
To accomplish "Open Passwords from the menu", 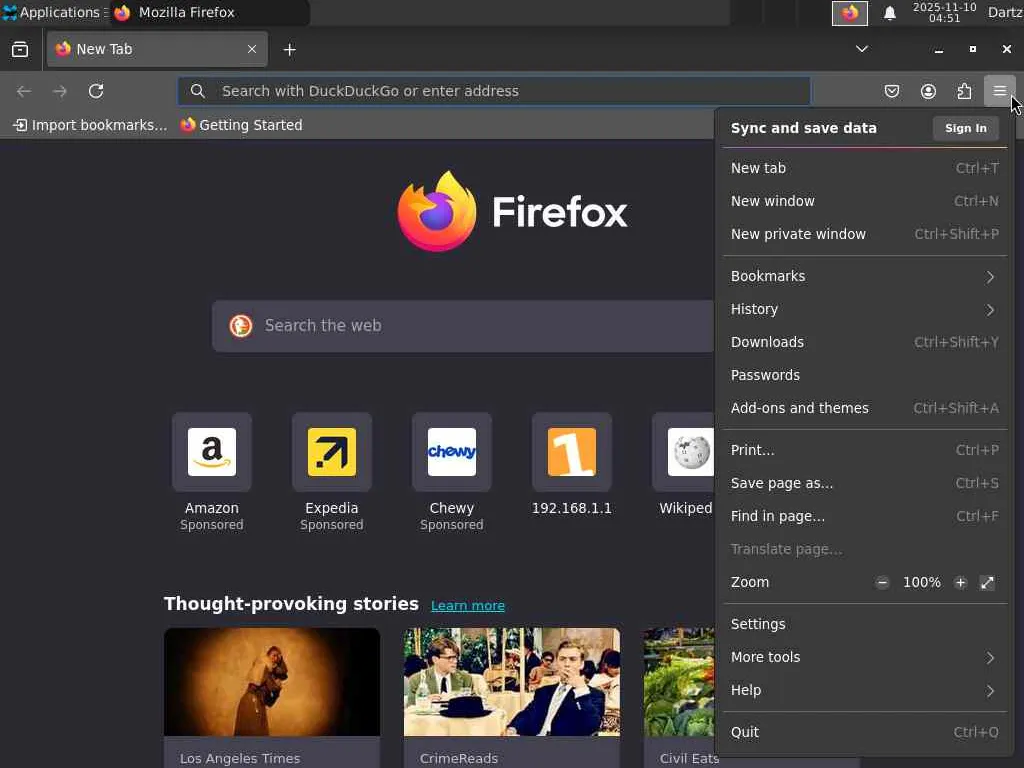I will coord(864,376).
